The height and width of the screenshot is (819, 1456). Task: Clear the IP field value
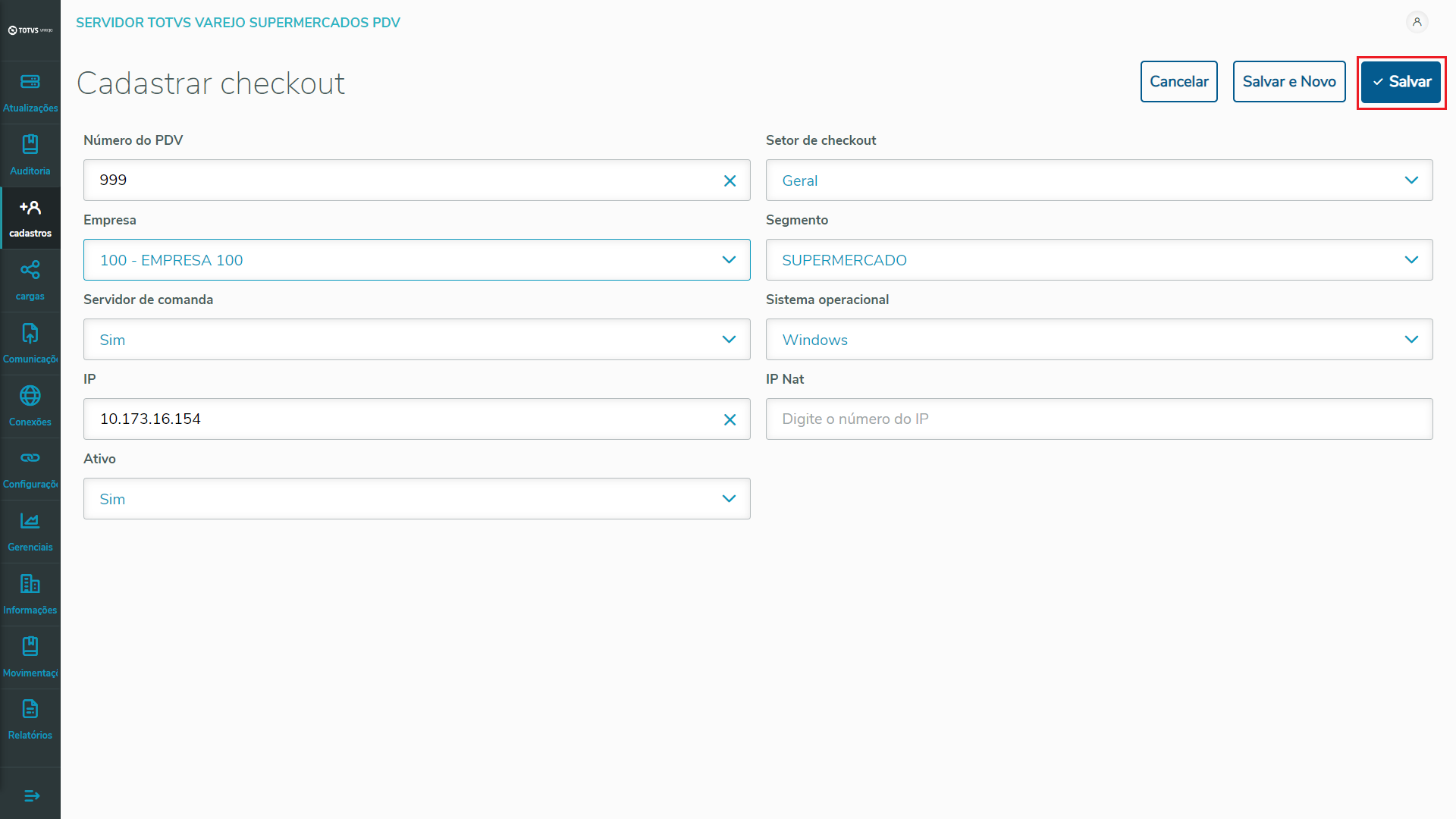(730, 419)
